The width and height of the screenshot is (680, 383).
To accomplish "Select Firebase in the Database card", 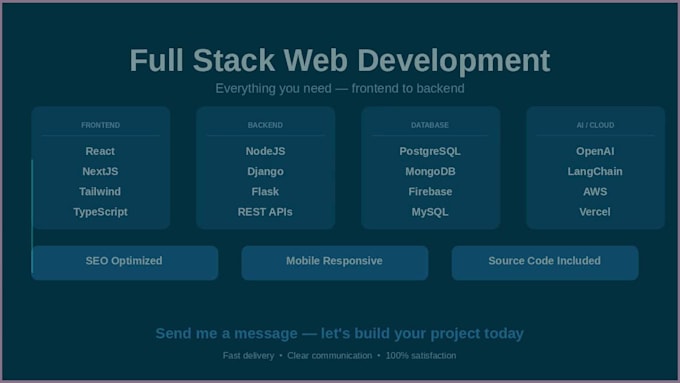I will point(430,192).
